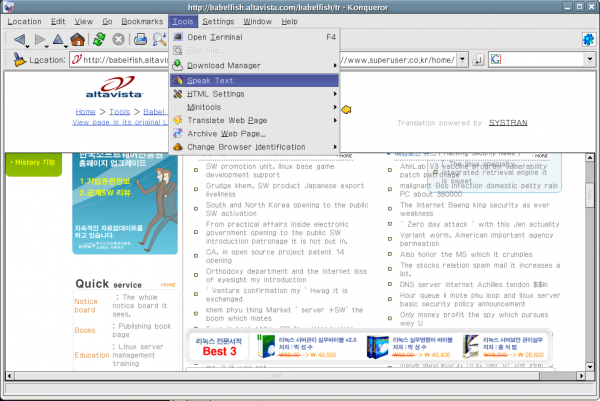Open the Back history dropdown arrow
The image size is (600, 401).
28,46
